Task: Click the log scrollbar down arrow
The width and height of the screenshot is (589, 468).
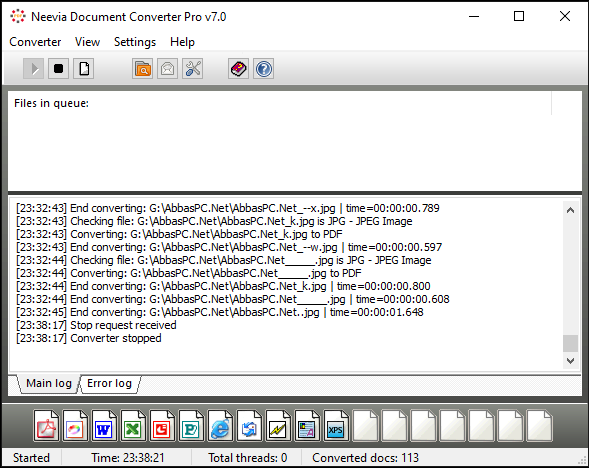Action: [570, 361]
